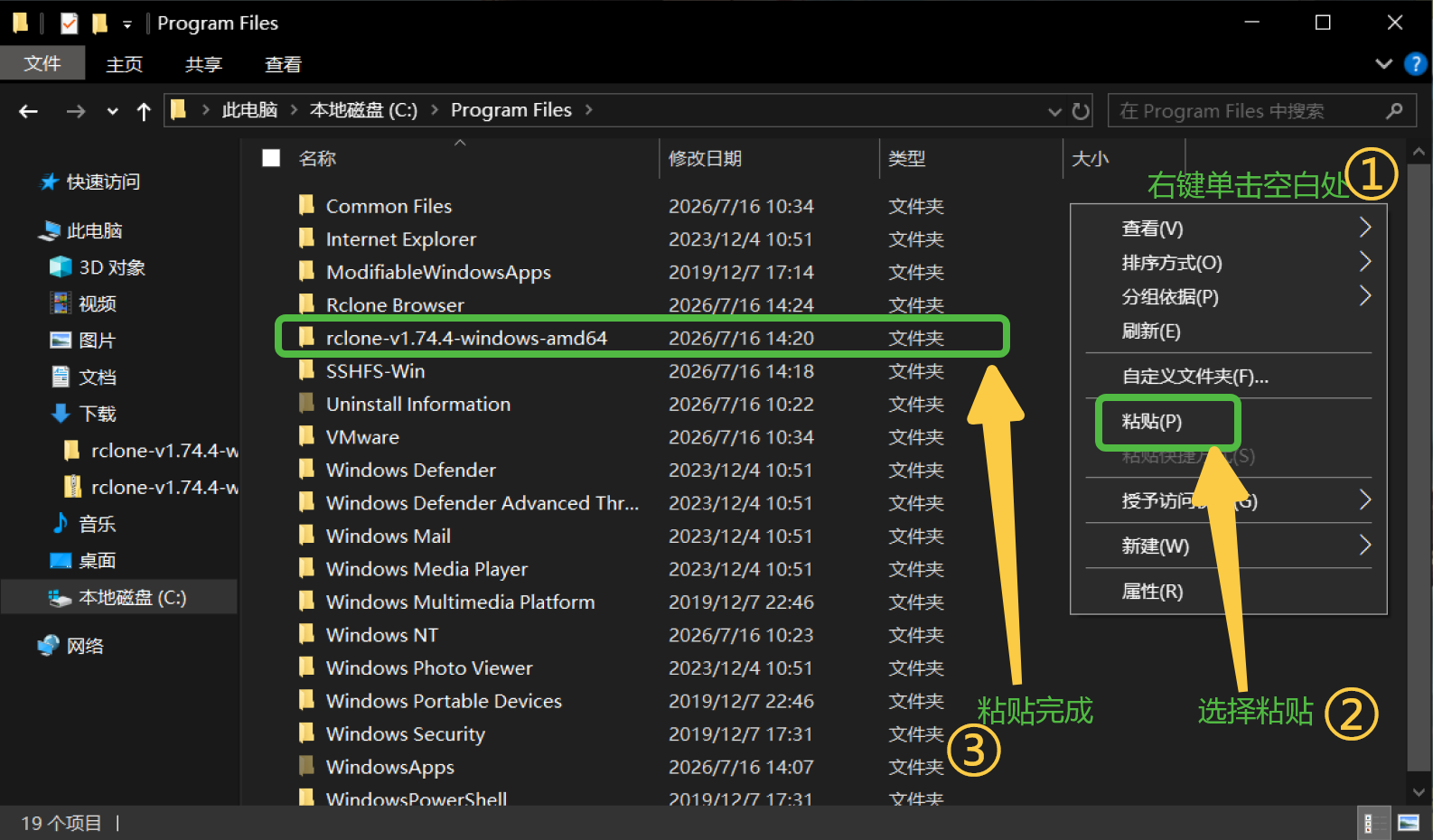This screenshot has width=1433, height=840.
Task: Click the Back navigation arrow
Action: 29,111
